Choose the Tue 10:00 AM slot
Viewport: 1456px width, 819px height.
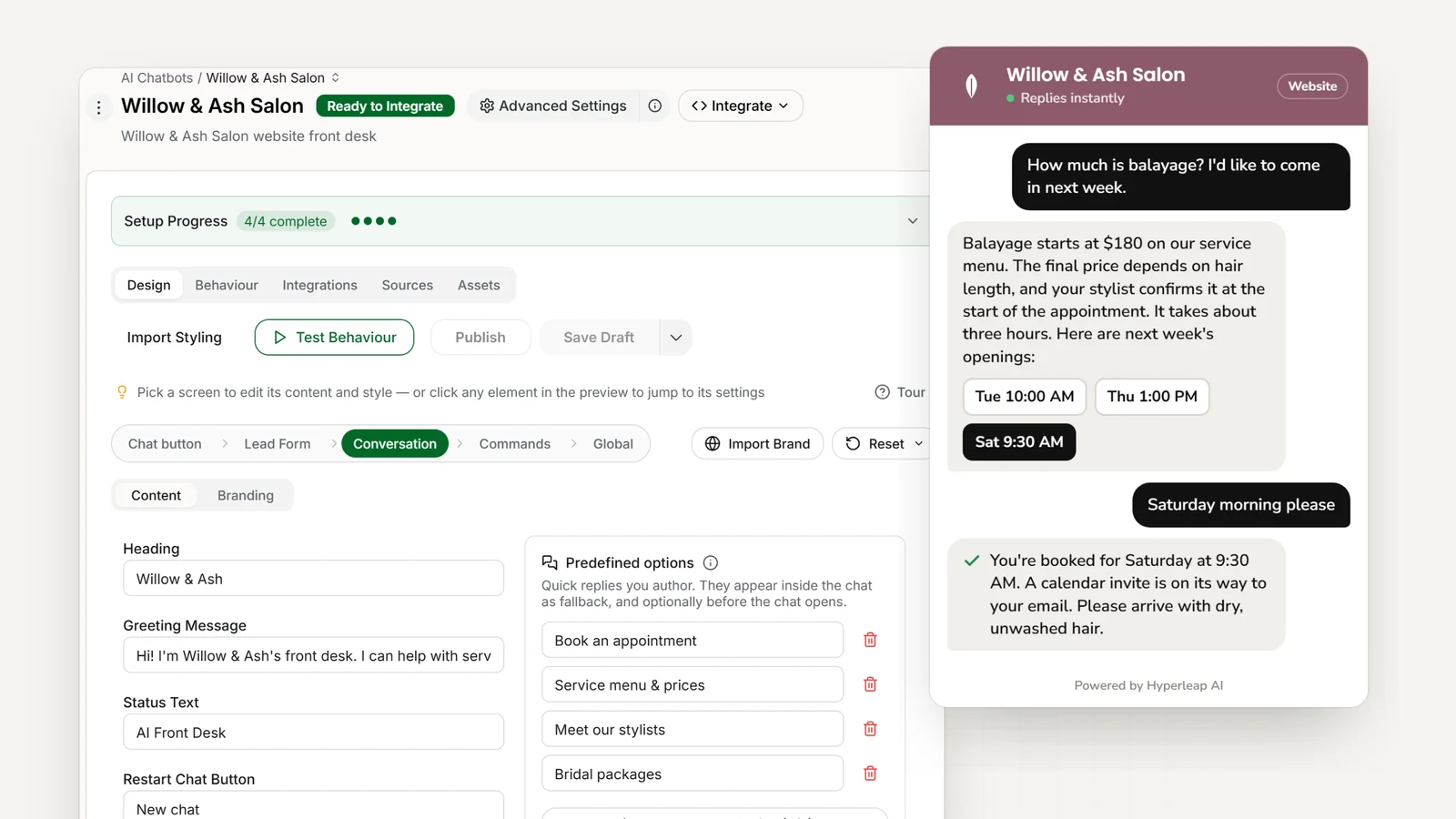tap(1025, 397)
